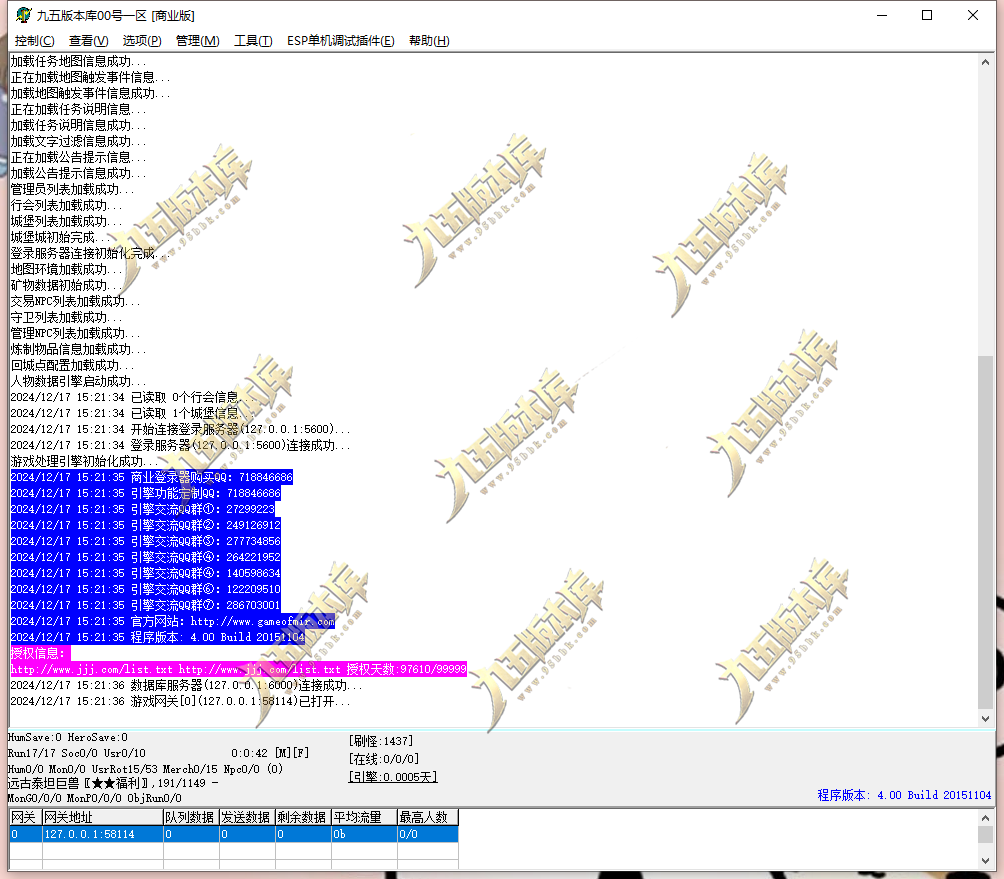The width and height of the screenshot is (1004, 879).
Task: Open the 选项(P) menu
Action: [142, 41]
